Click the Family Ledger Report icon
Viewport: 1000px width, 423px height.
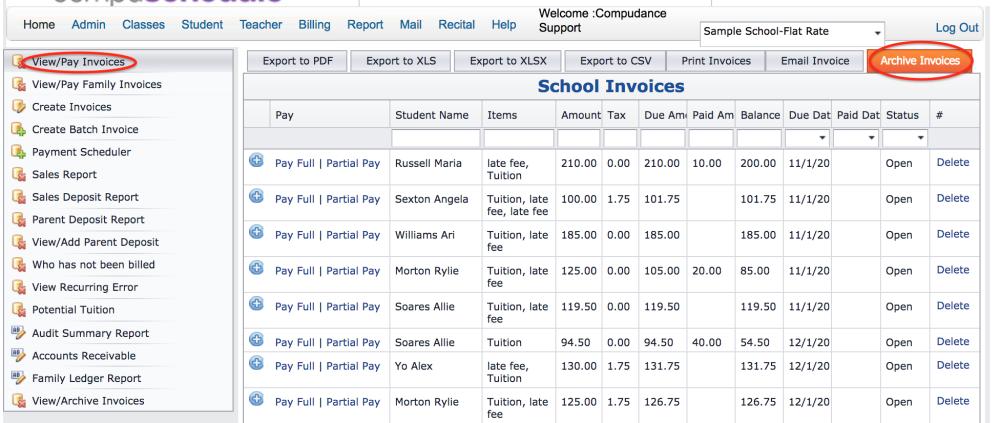[18, 378]
